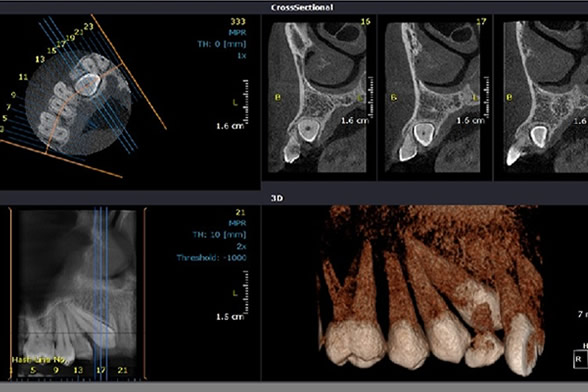The width and height of the screenshot is (588, 392).
Task: Click the panoramic reconstruction image
Action: pos(77,294)
